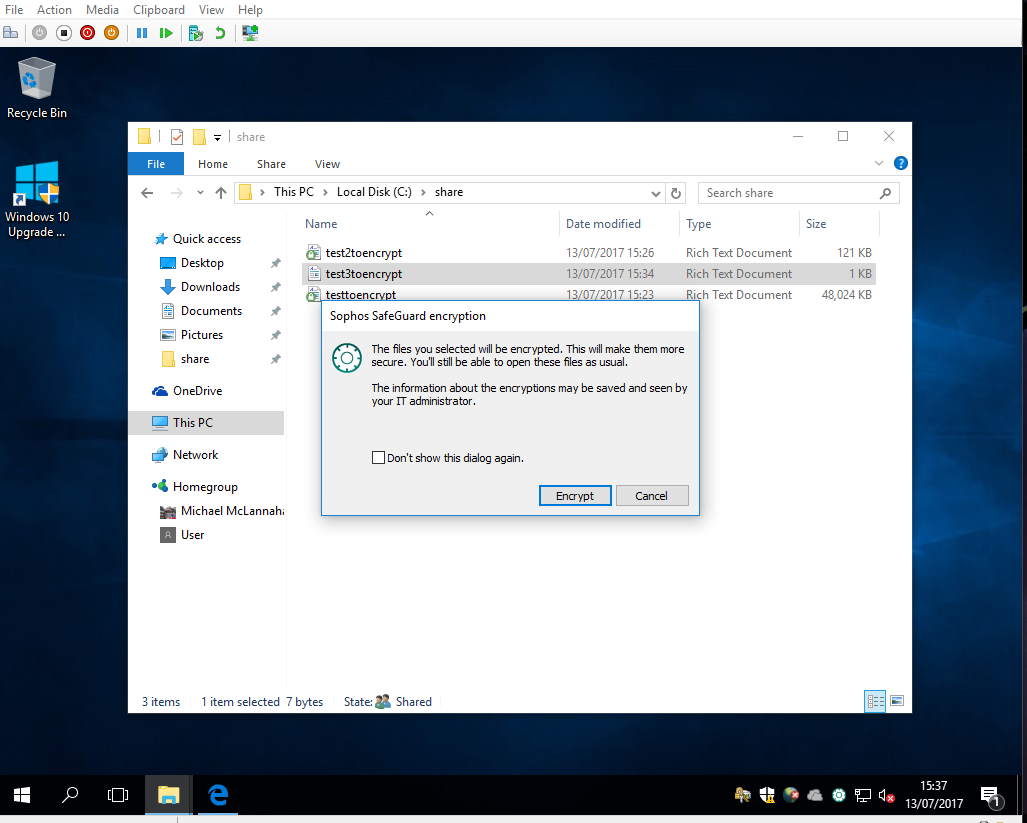The width and height of the screenshot is (1027, 823).
Task: Switch to the Explorer View ribbon tab
Action: pos(327,164)
